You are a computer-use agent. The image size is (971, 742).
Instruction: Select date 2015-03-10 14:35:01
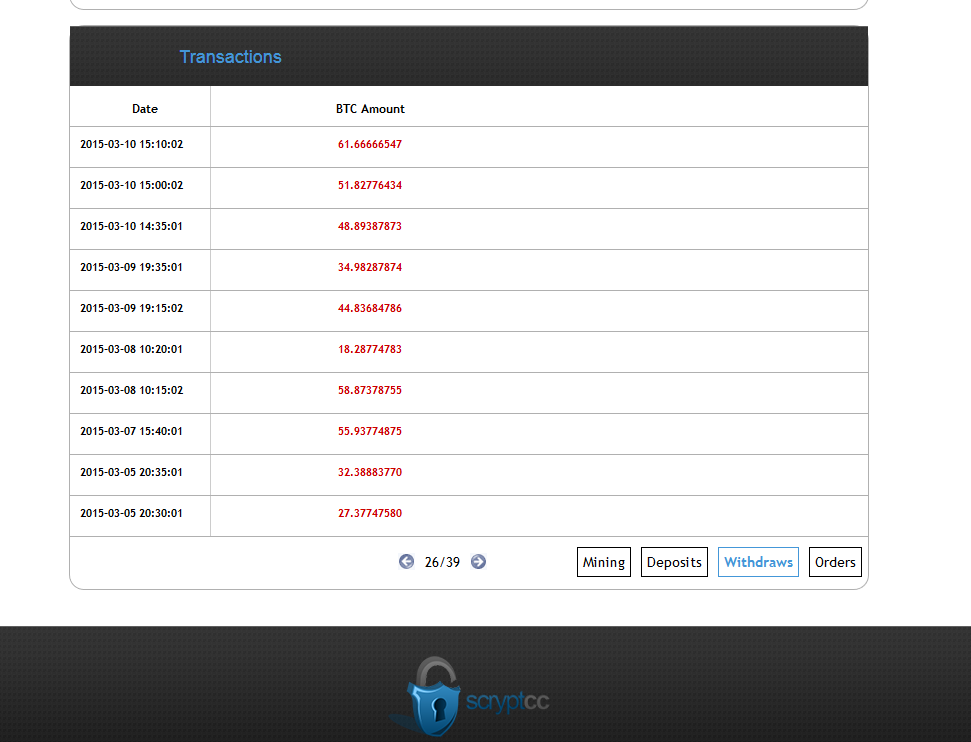pyautogui.click(x=132, y=226)
